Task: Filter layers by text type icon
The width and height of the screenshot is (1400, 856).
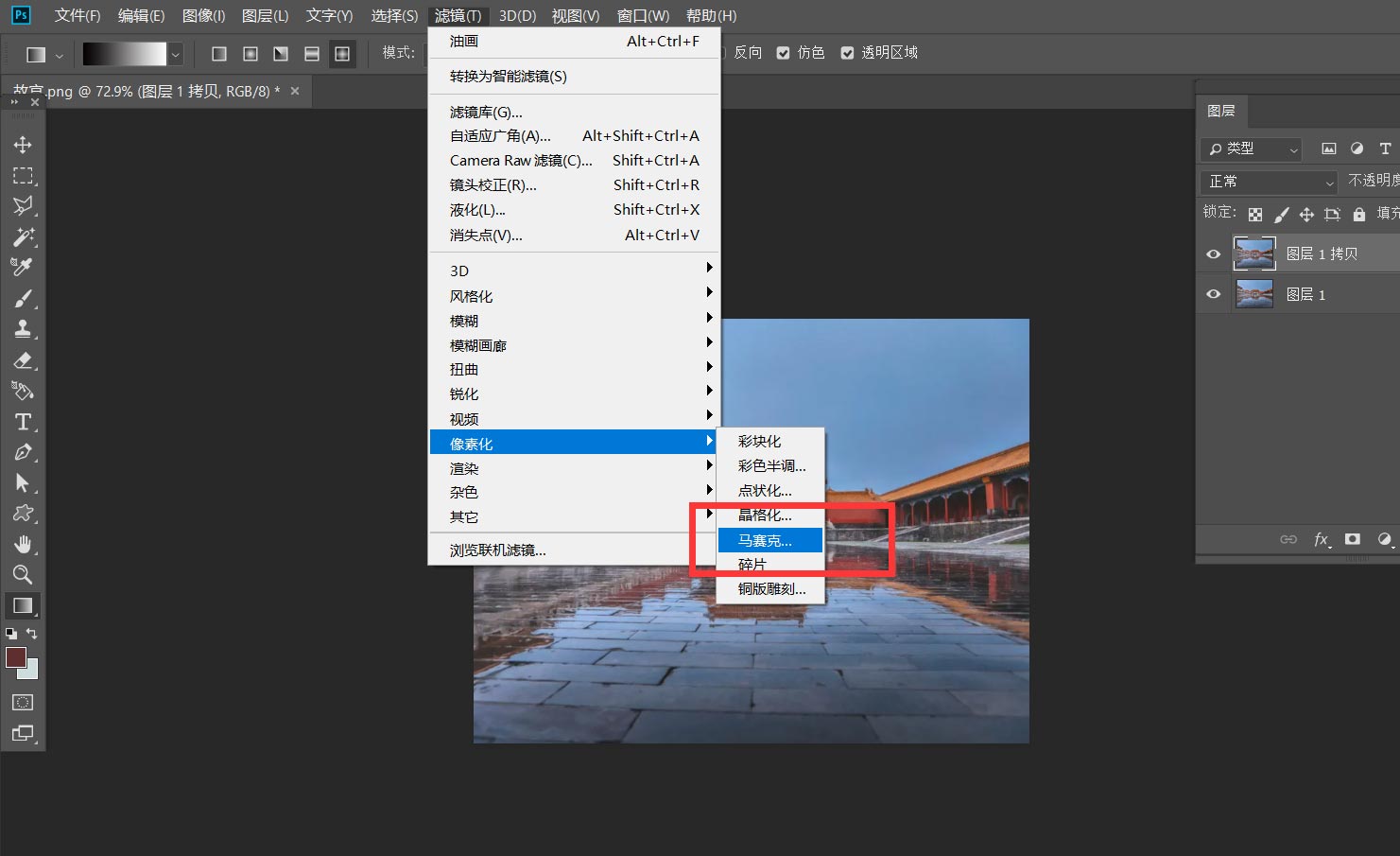Action: tap(1385, 148)
